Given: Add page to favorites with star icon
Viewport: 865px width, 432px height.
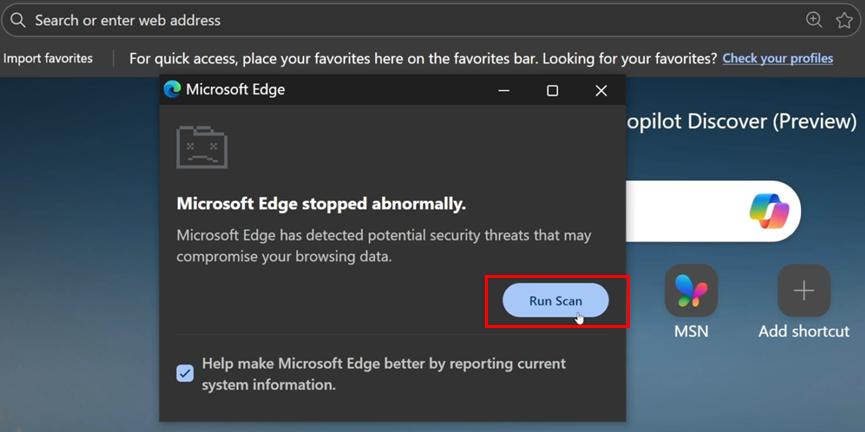Looking at the screenshot, I should coord(844,20).
